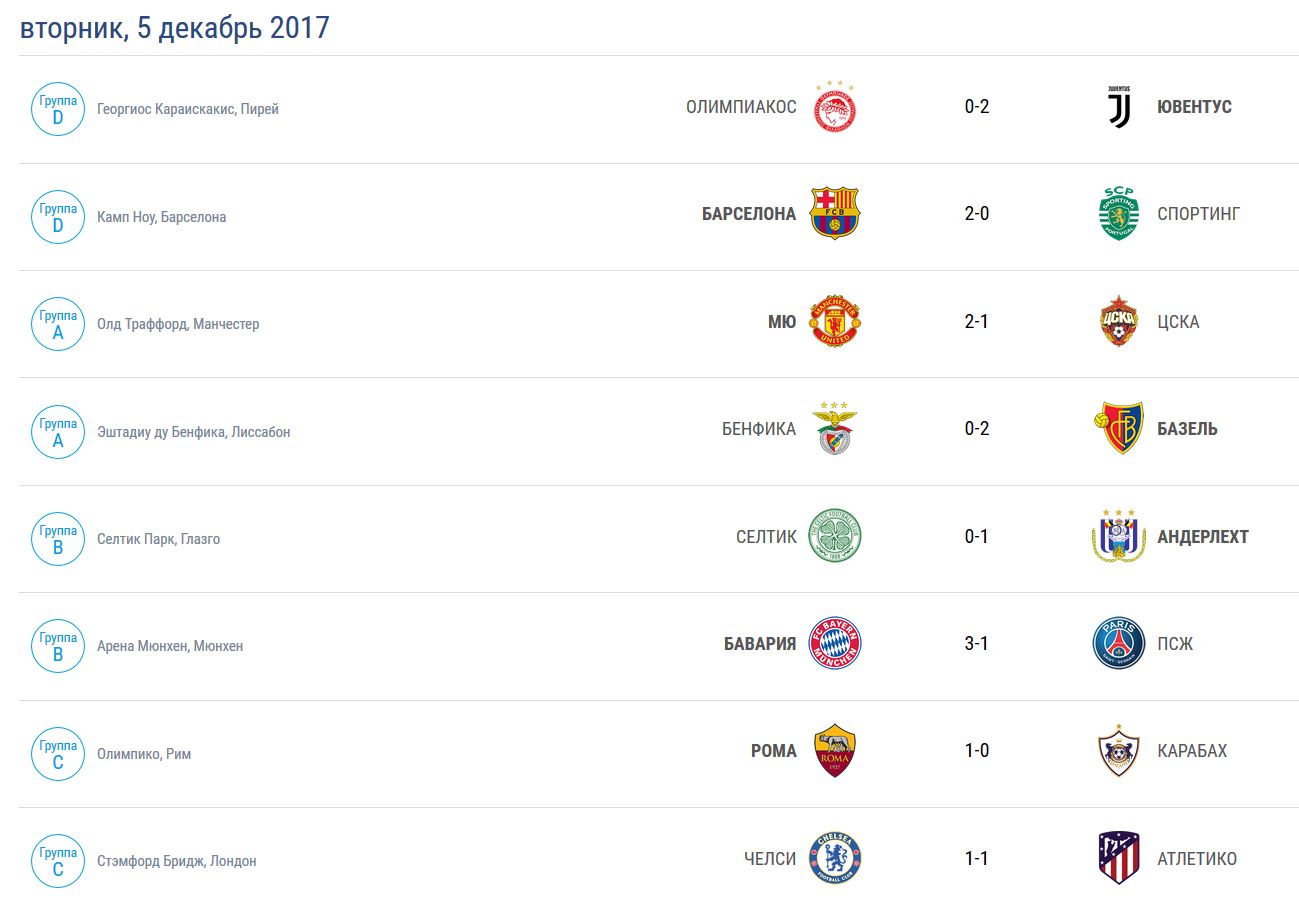Click the Olympiacos club crest
1299x900 pixels.
click(x=834, y=107)
